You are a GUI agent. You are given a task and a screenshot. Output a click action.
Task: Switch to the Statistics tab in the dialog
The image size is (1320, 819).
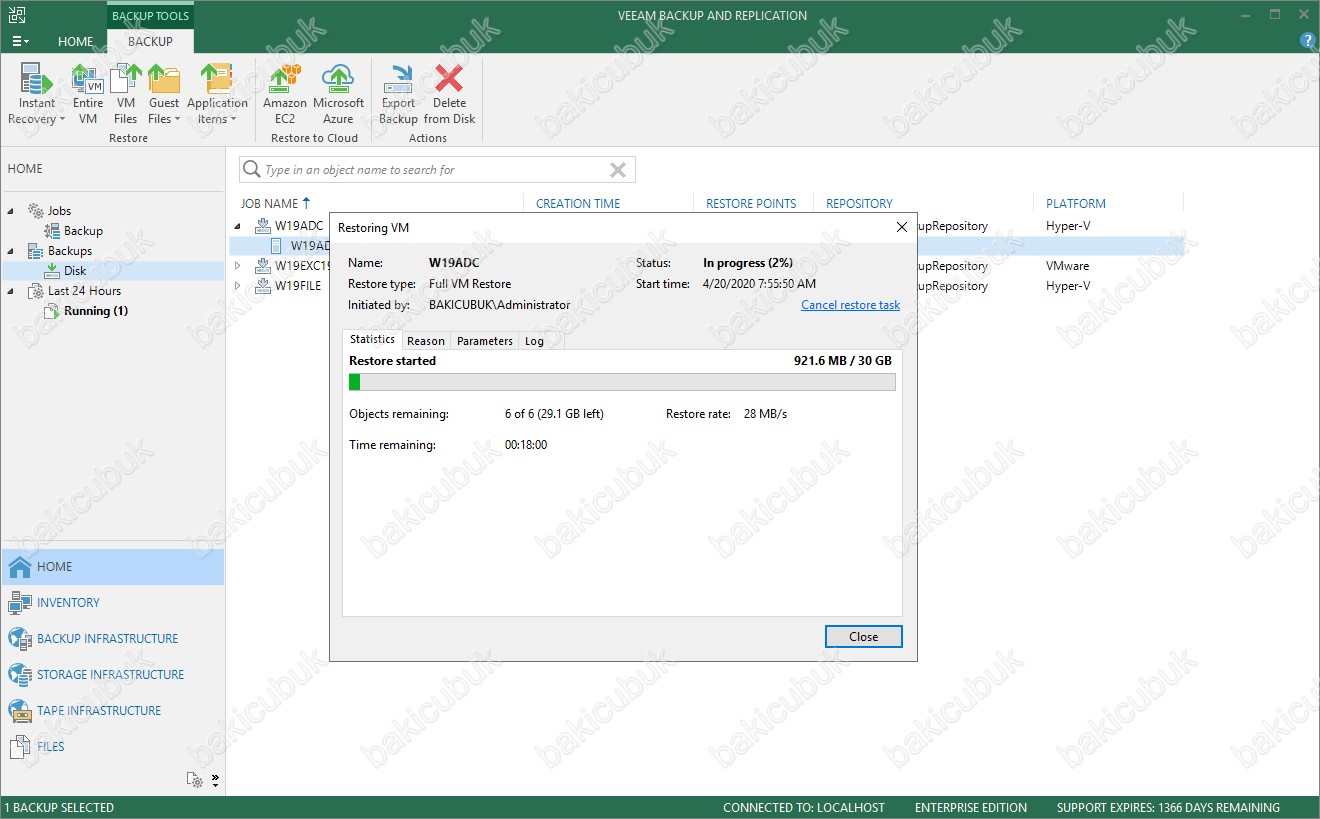click(372, 340)
